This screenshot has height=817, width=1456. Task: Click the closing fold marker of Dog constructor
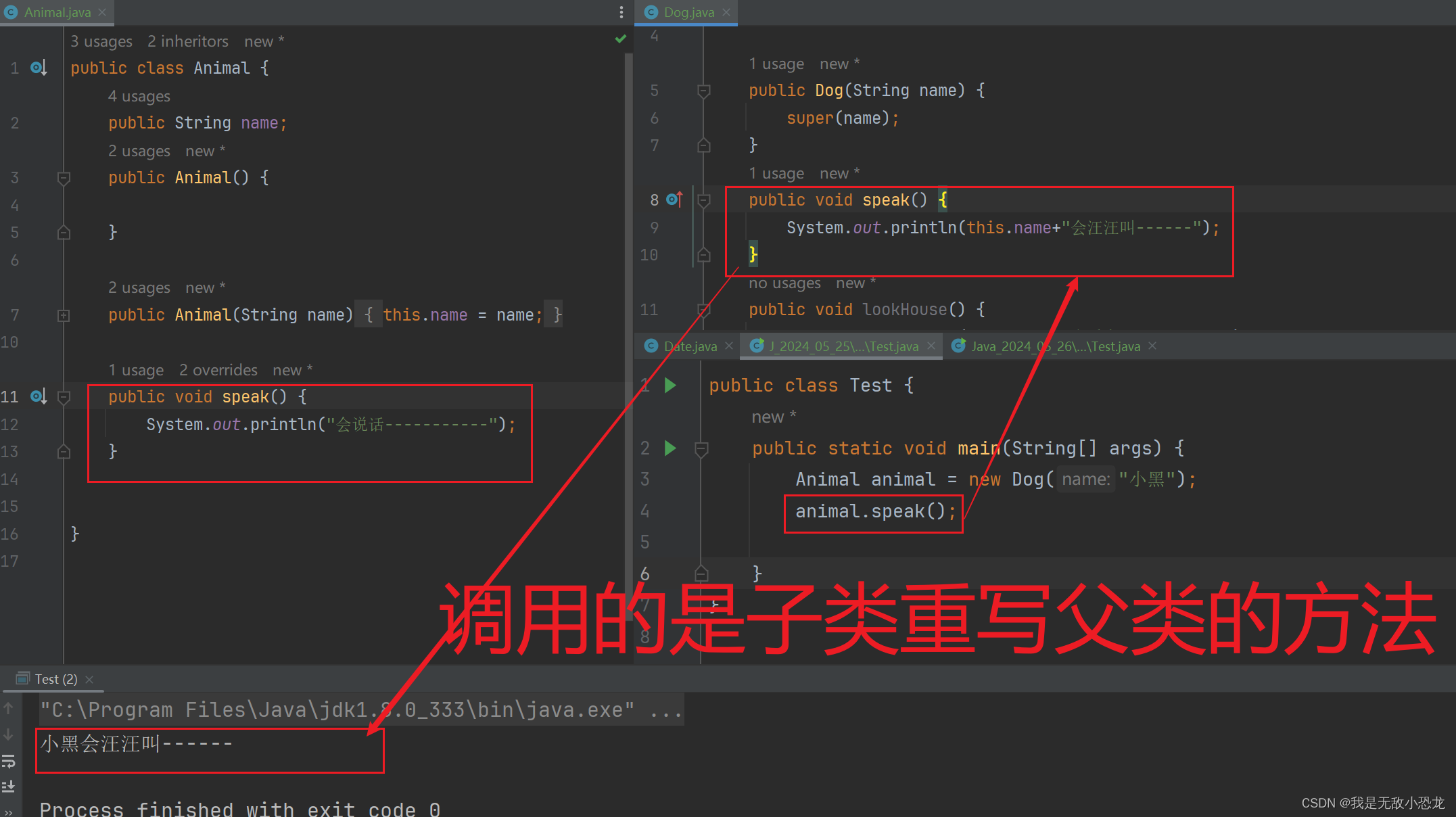pos(703,145)
